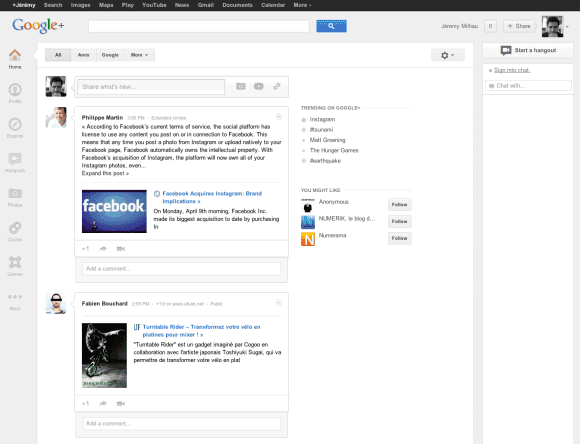
Task: Add a comment under Fabien Bouchard's post
Action: tap(182, 424)
